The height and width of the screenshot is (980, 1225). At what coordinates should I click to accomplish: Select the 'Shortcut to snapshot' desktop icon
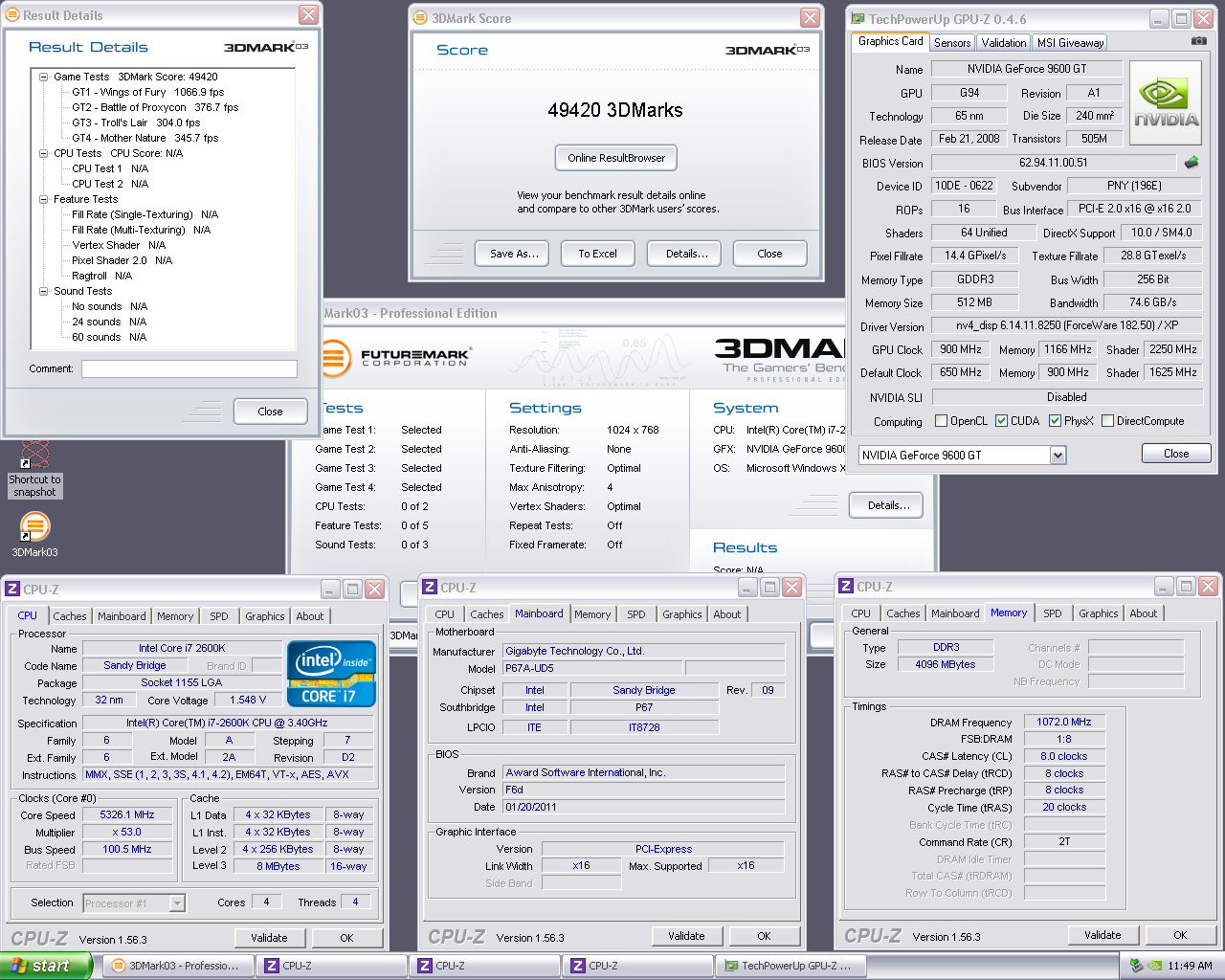point(35,470)
